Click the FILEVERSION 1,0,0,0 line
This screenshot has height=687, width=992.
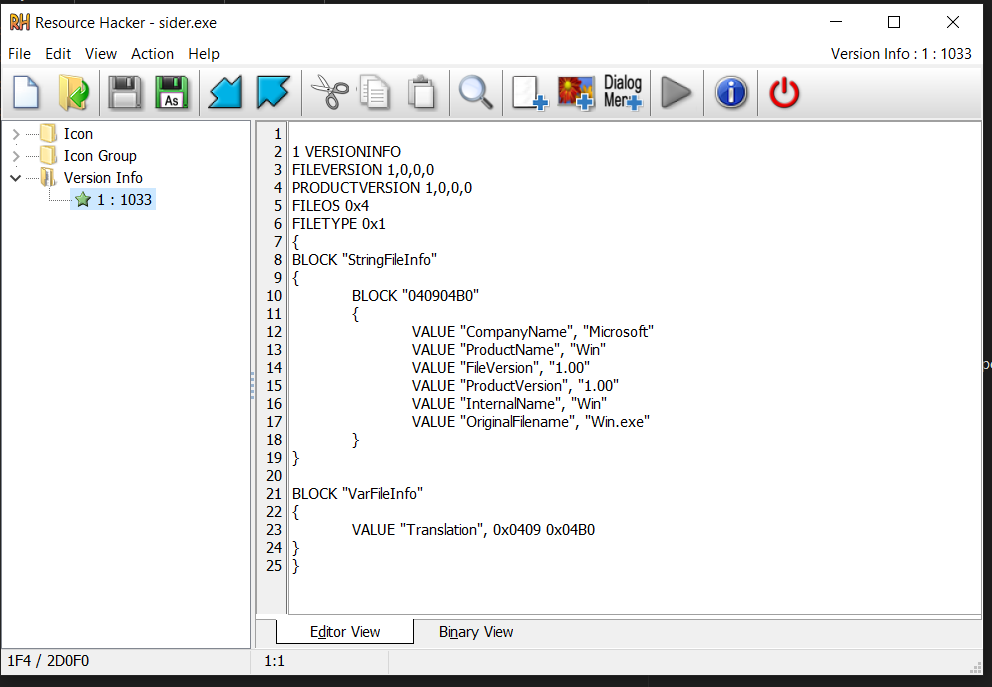tap(363, 170)
